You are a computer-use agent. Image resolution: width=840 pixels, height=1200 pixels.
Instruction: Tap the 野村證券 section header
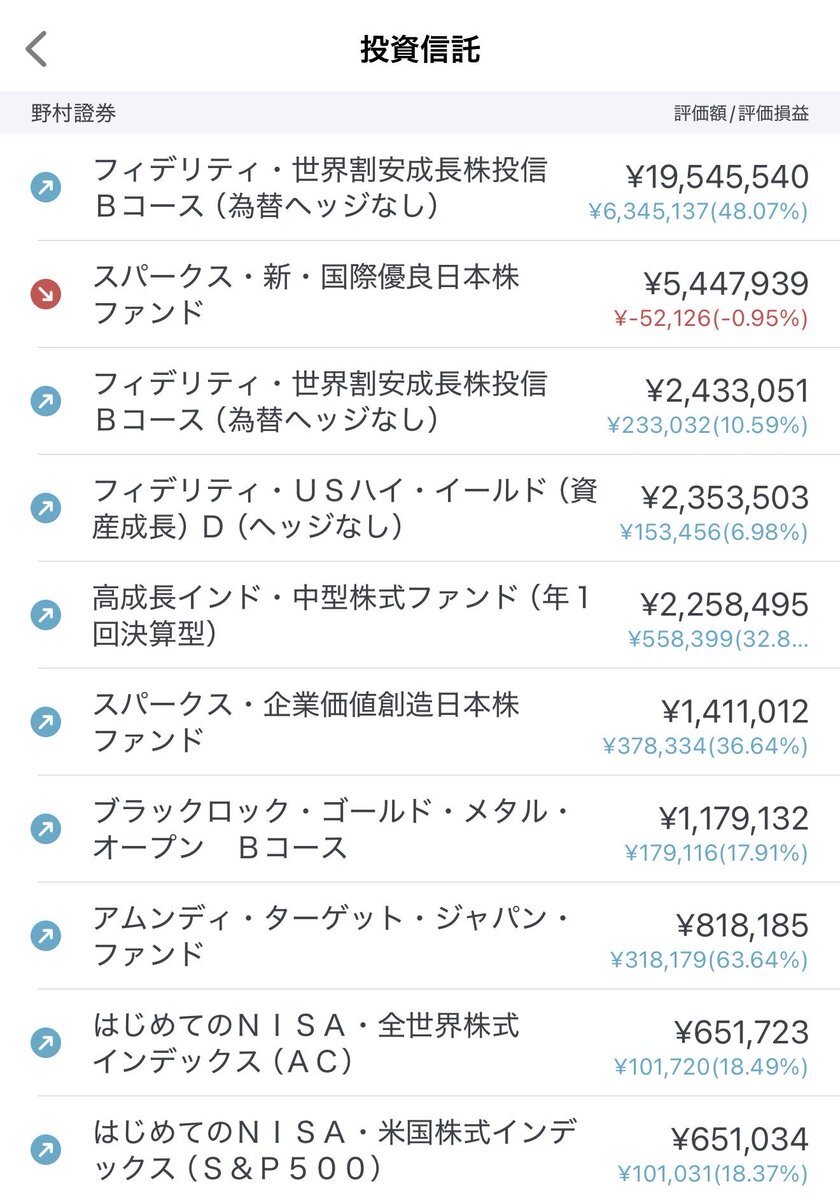73,113
